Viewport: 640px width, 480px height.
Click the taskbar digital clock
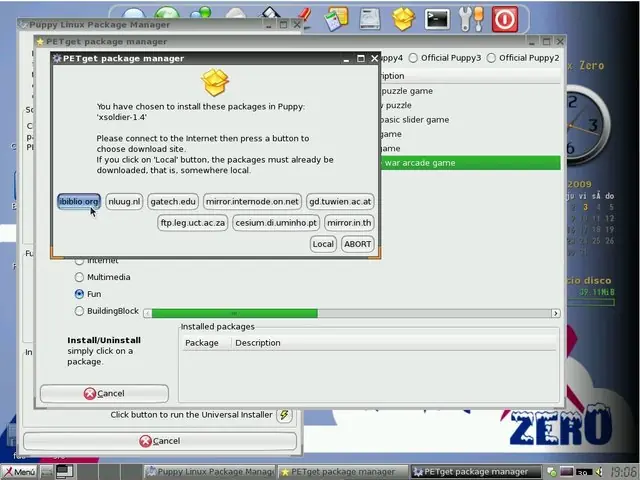(624, 472)
